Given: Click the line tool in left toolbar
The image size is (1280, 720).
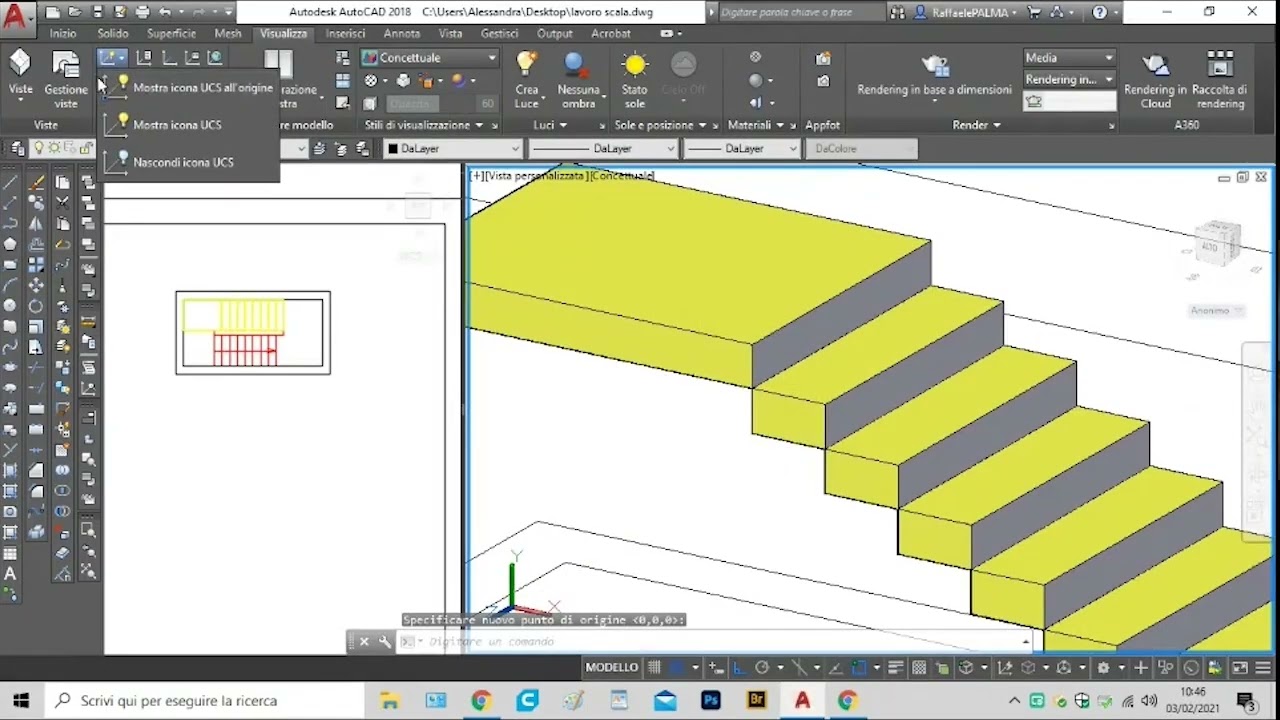Looking at the screenshot, I should [10, 182].
